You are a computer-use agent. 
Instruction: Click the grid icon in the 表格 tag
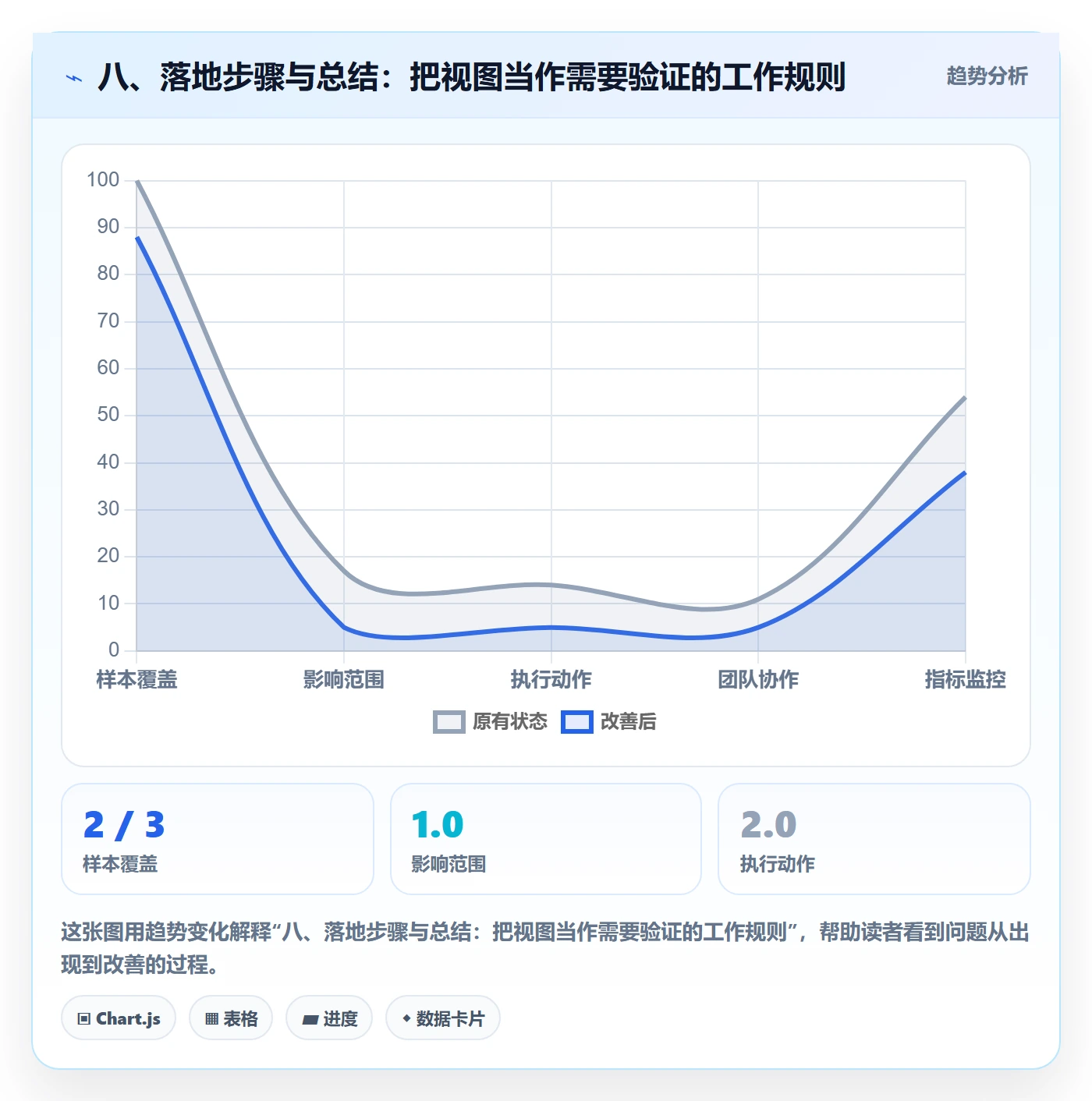point(211,1019)
